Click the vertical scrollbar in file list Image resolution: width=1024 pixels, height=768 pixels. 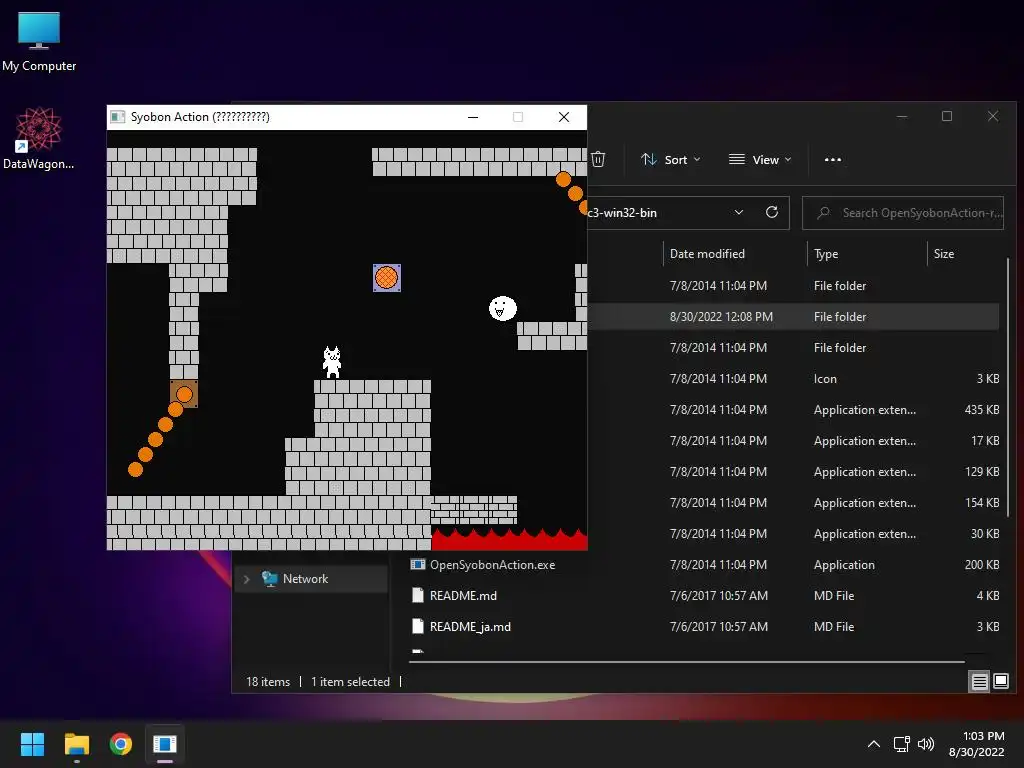click(1008, 387)
